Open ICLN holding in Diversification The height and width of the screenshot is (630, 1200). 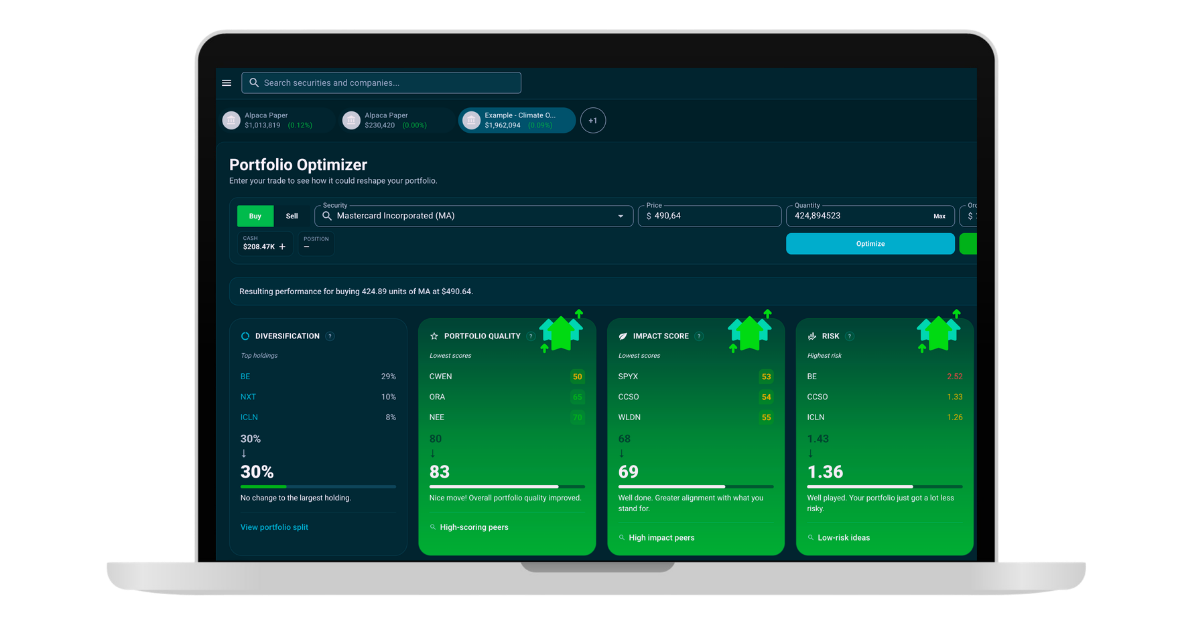pyautogui.click(x=249, y=417)
